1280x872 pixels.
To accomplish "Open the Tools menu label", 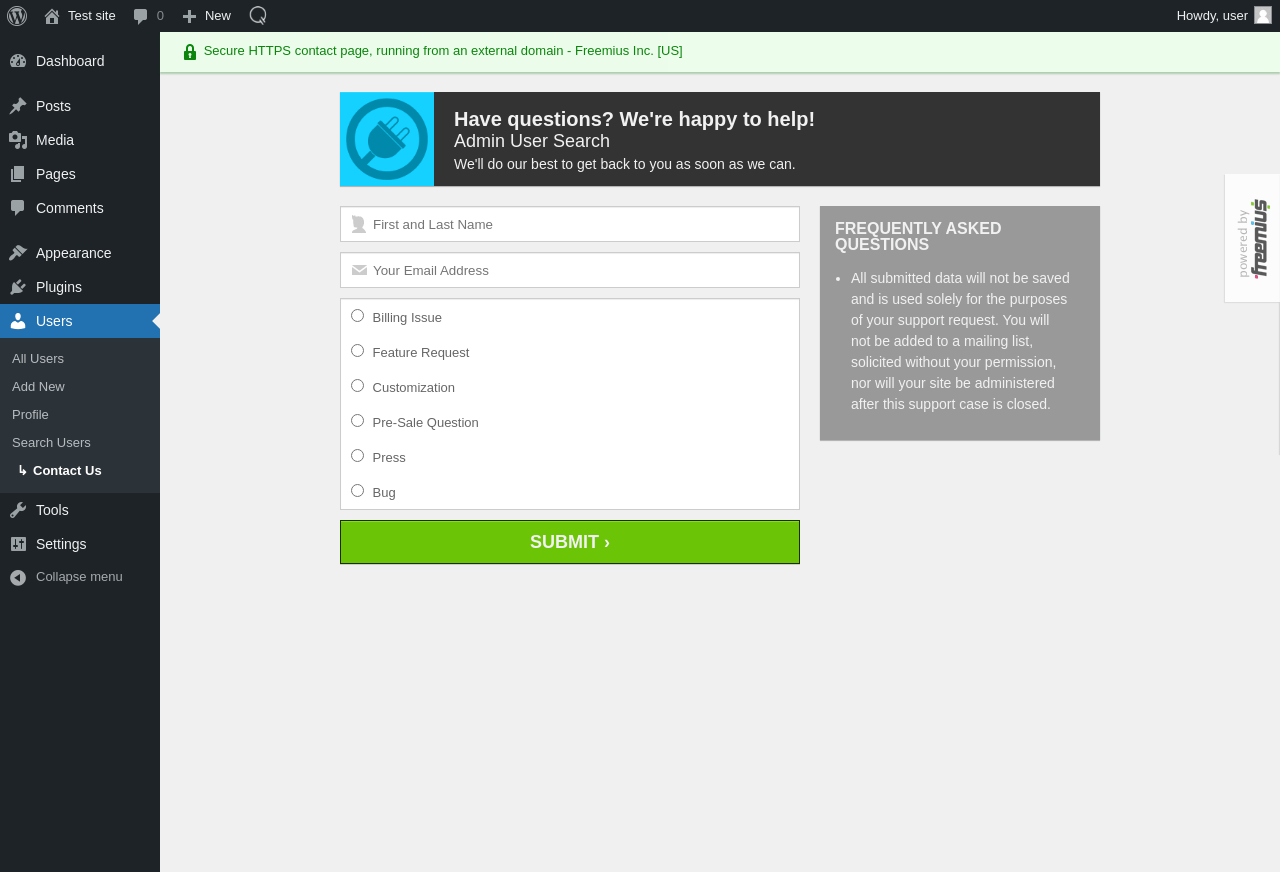I will (x=52, y=510).
